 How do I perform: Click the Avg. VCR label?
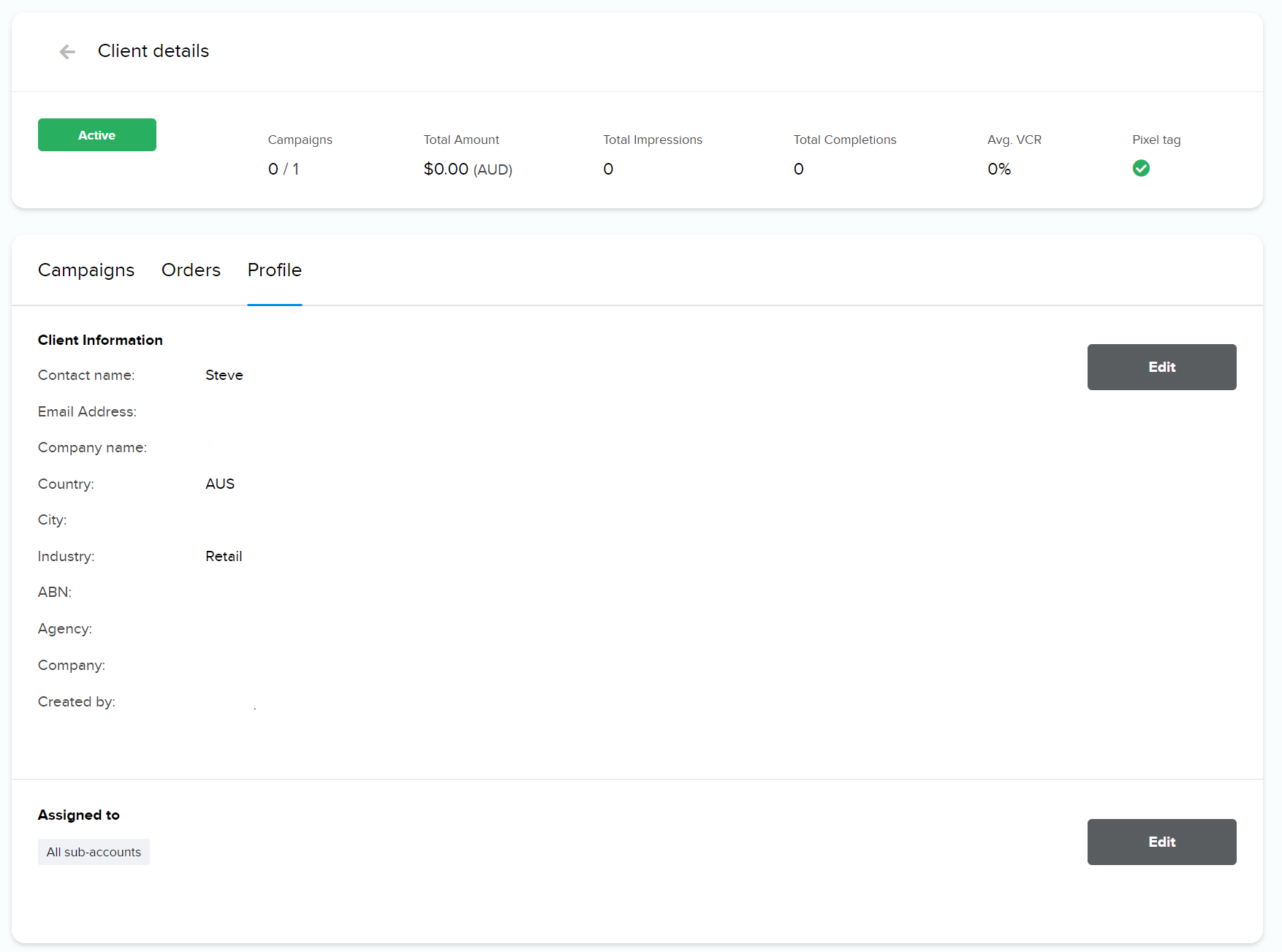(1014, 140)
